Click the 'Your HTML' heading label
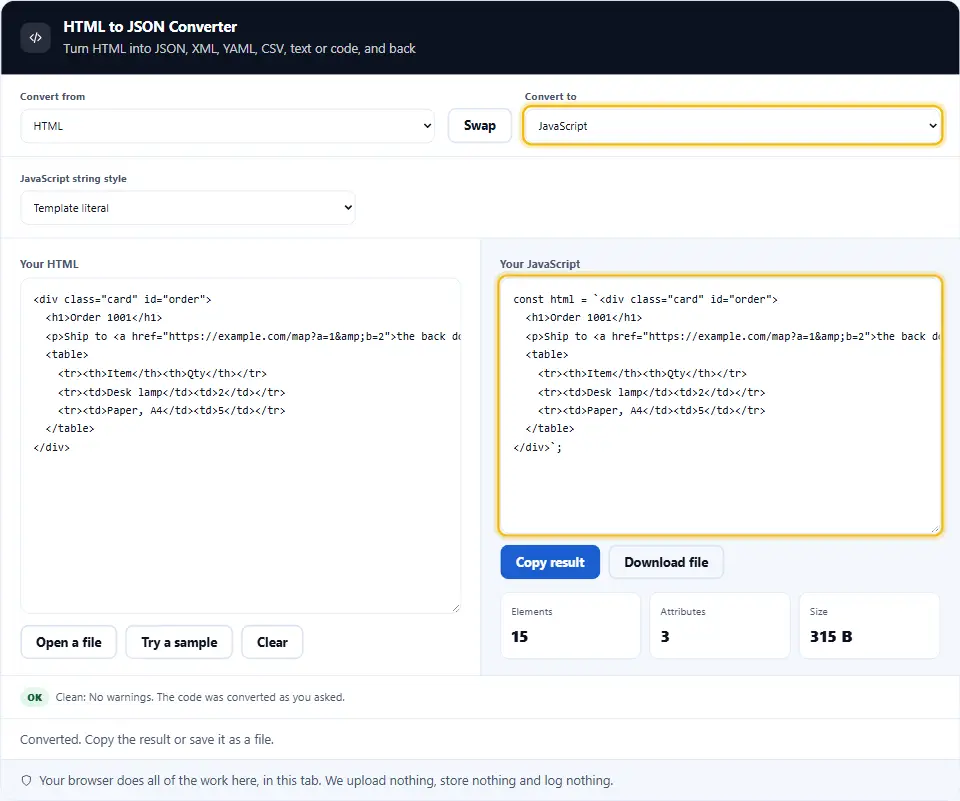960x801 pixels. [49, 264]
